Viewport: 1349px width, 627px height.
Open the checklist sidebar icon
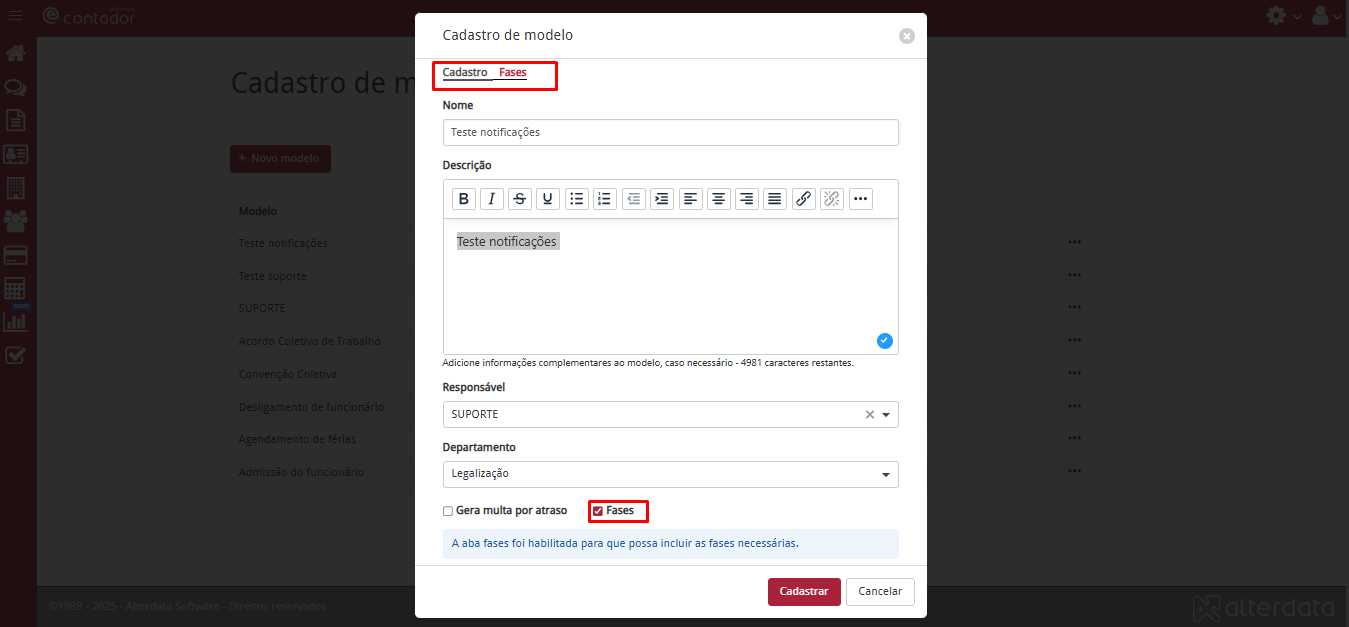(x=15, y=355)
